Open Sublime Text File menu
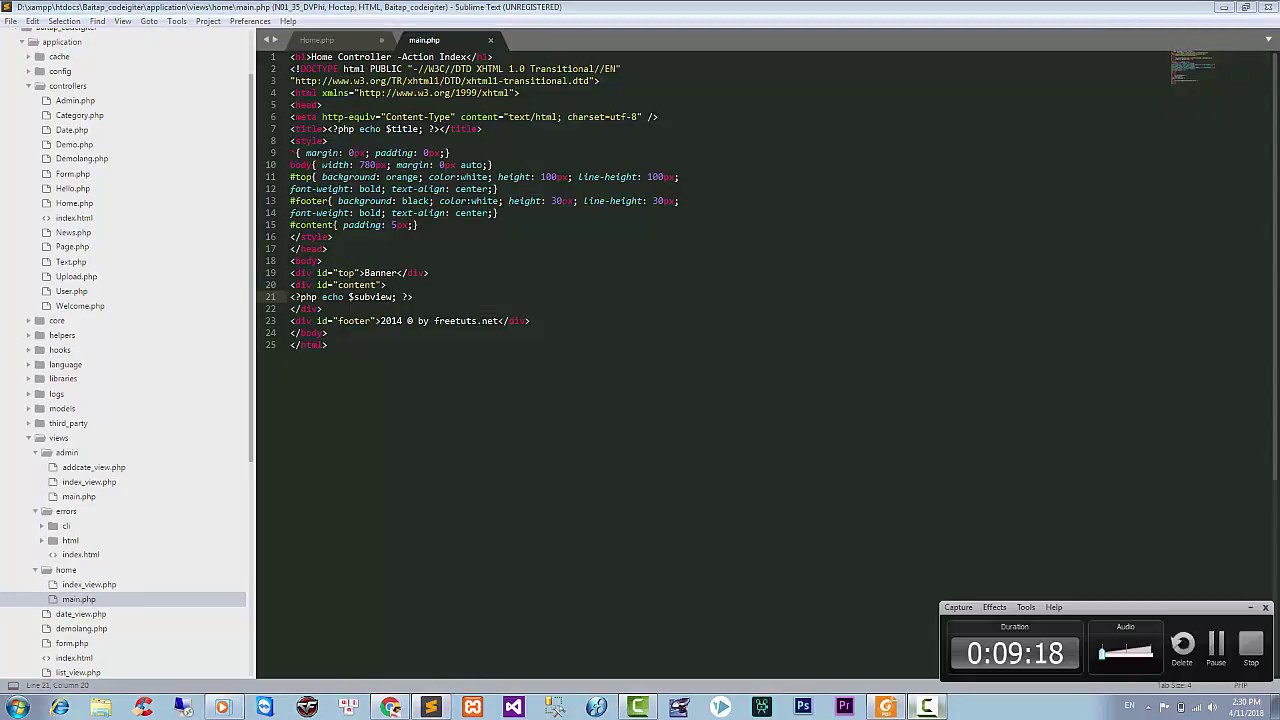 [x=10, y=21]
